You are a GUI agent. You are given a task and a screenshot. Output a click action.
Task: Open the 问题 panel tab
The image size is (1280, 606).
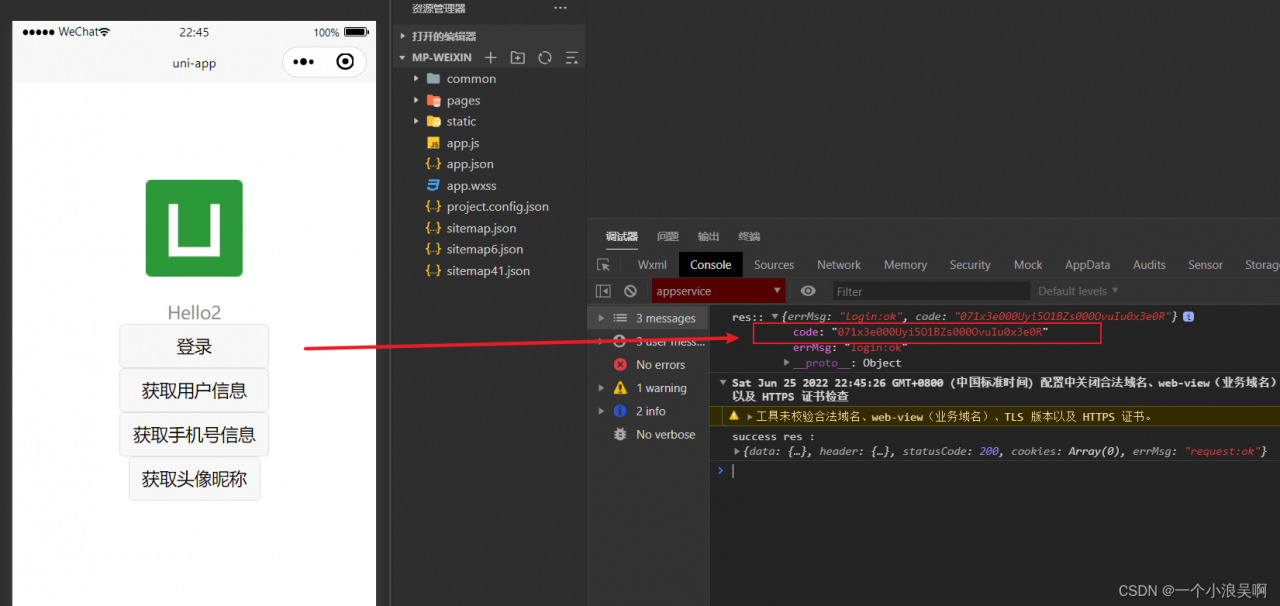click(x=668, y=237)
